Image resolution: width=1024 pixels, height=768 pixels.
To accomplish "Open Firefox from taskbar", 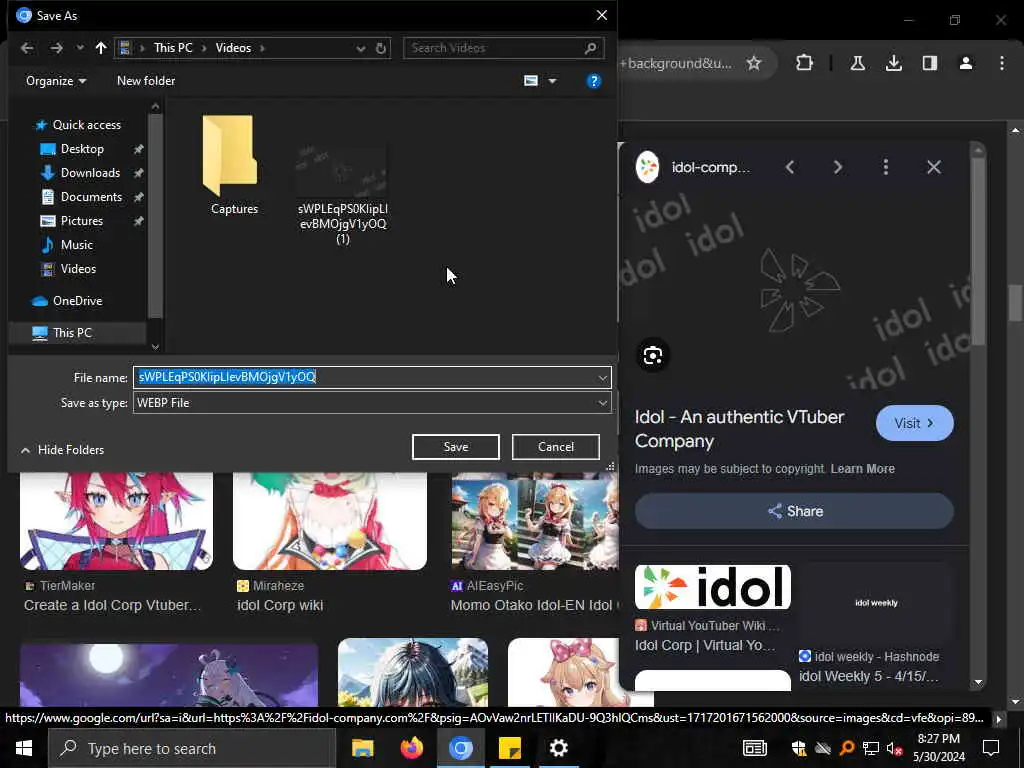I will click(x=411, y=748).
